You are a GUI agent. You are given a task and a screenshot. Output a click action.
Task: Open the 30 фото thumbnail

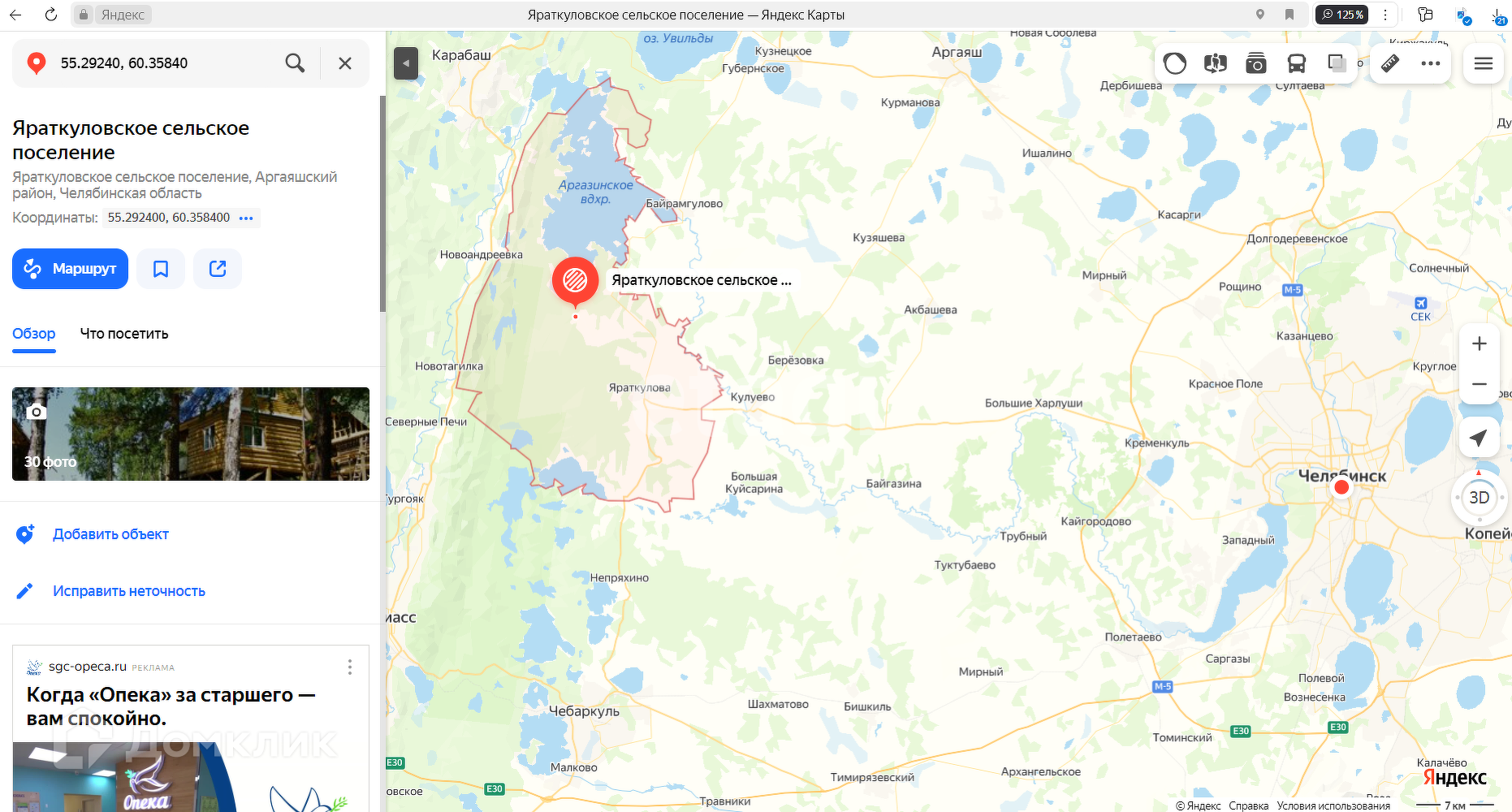191,434
